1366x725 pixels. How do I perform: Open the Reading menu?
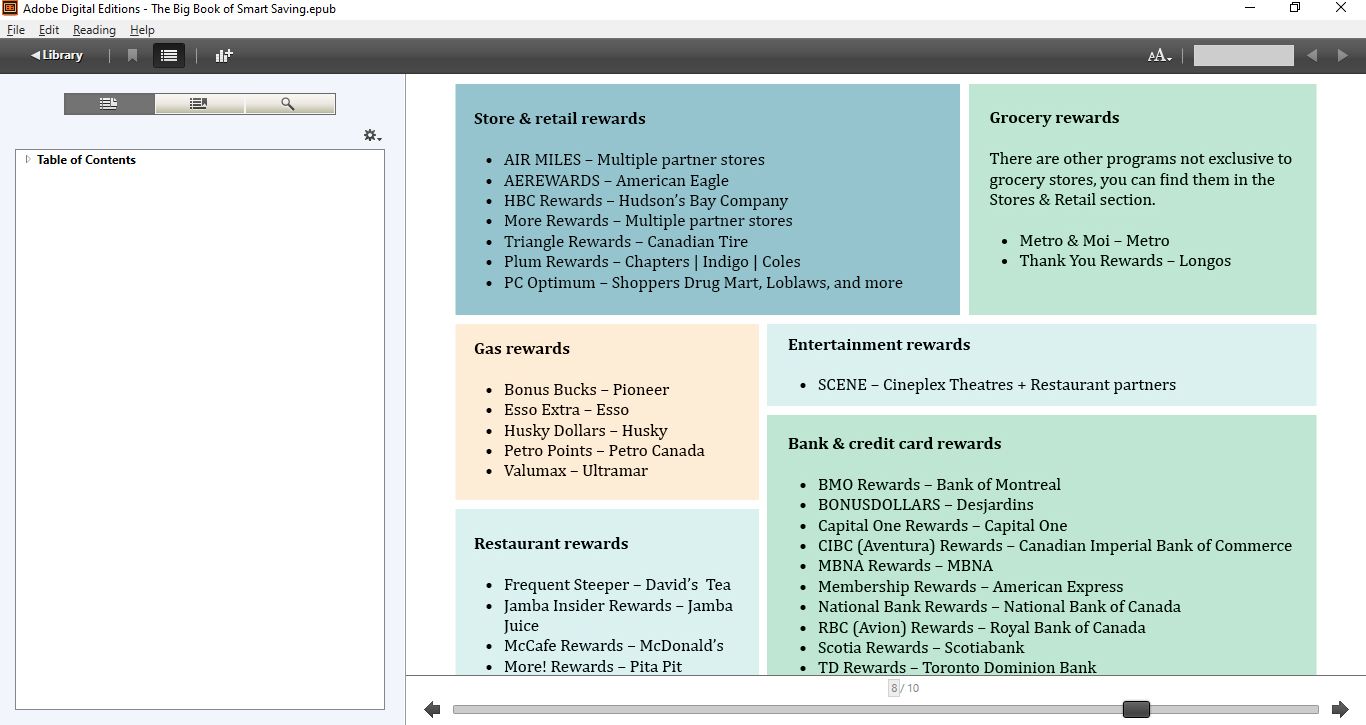coord(94,30)
